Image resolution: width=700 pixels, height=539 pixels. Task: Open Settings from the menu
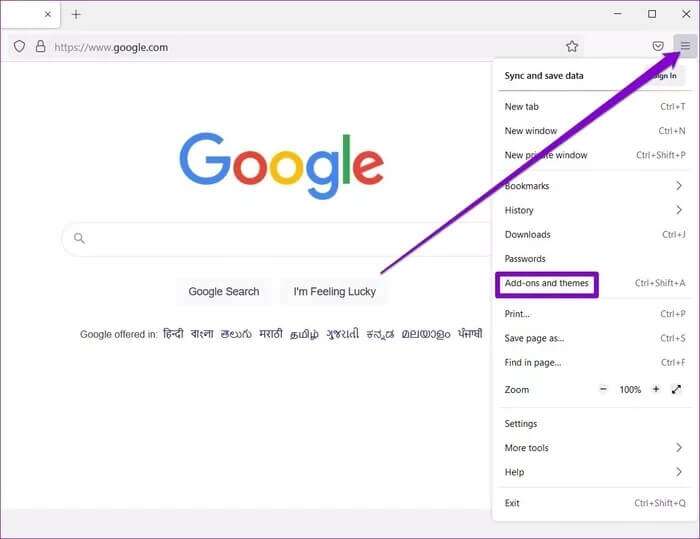[595, 423]
